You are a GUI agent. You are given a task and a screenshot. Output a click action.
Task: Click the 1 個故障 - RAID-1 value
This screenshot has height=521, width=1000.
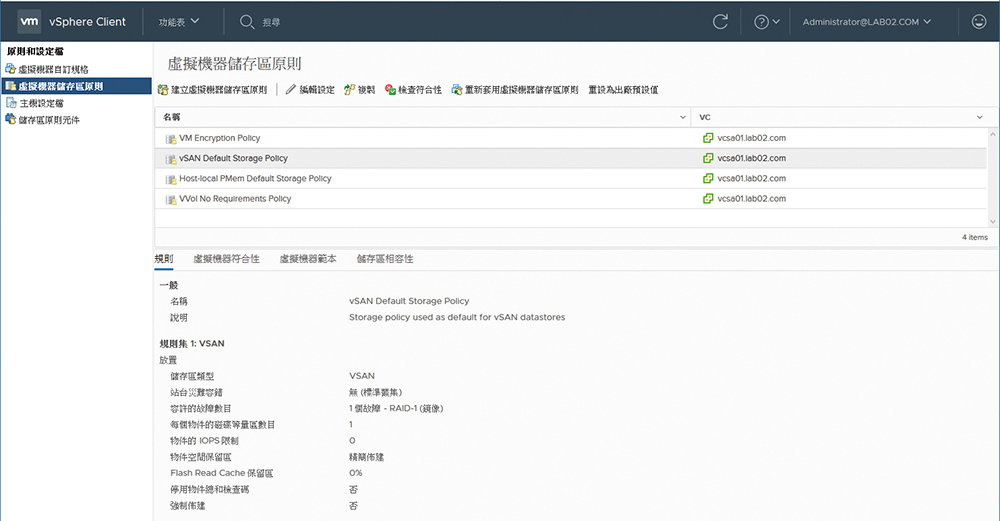396,409
